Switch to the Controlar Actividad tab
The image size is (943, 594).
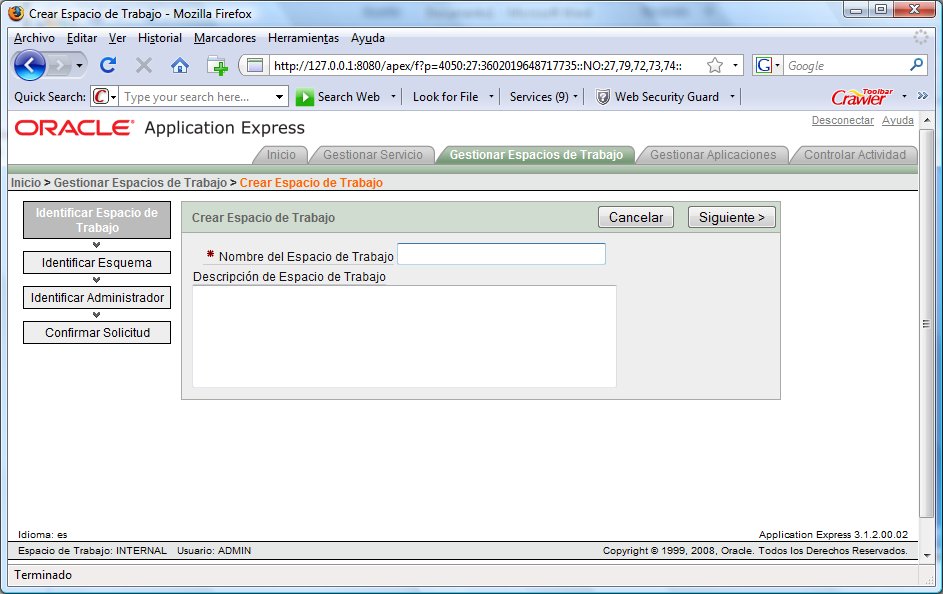[x=855, y=155]
